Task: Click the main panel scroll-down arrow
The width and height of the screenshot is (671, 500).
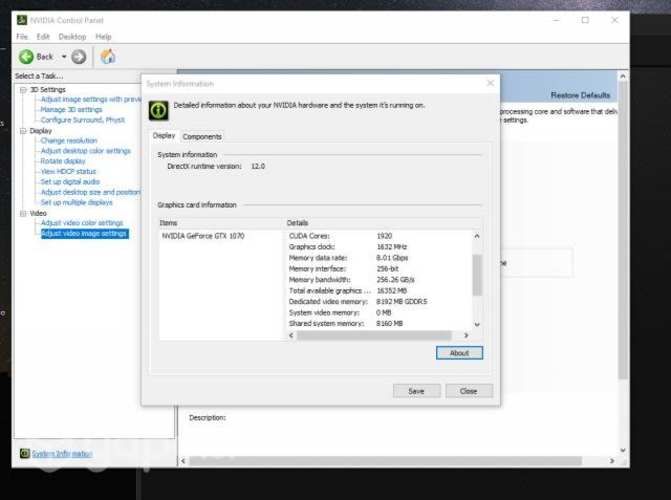Action: coord(623,450)
